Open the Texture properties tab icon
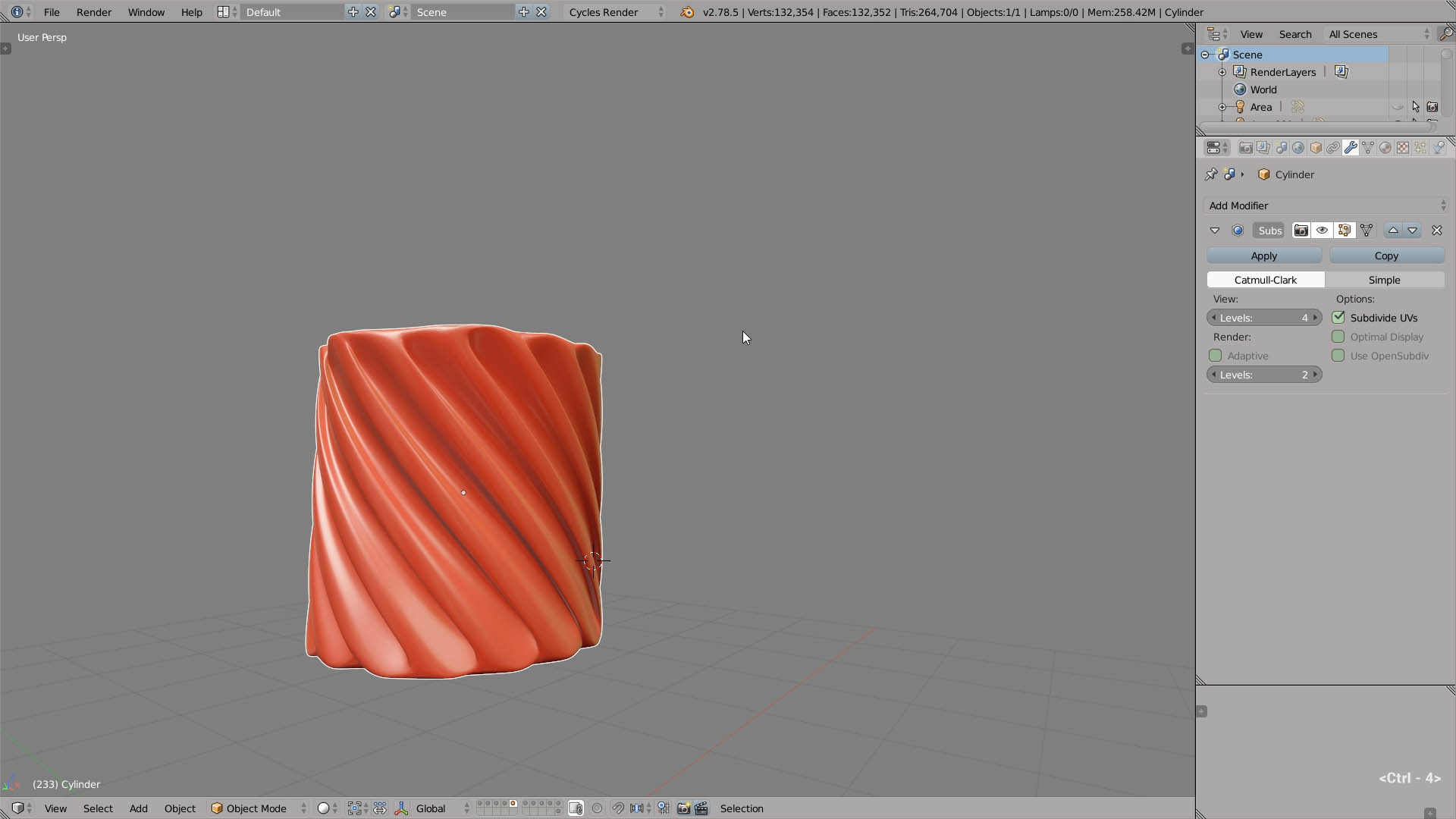The image size is (1456, 819). 1403,148
